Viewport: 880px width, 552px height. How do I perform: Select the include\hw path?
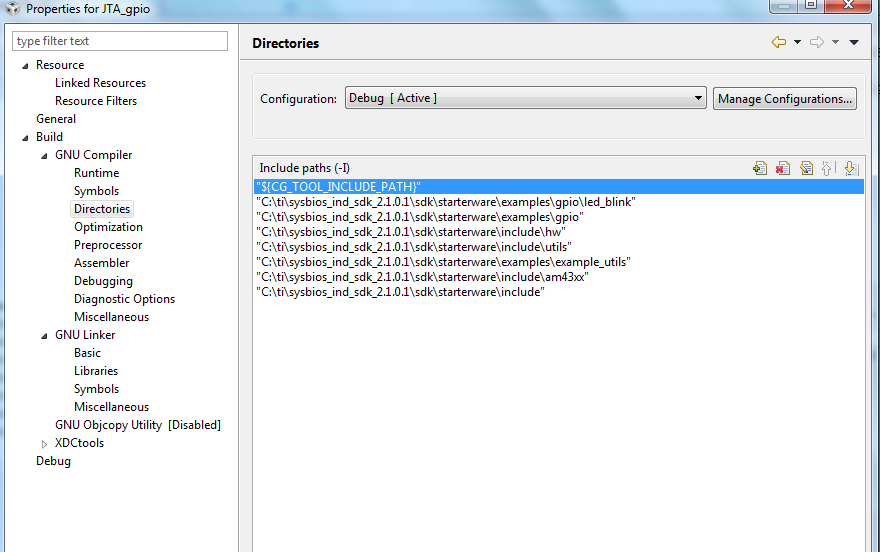point(411,232)
